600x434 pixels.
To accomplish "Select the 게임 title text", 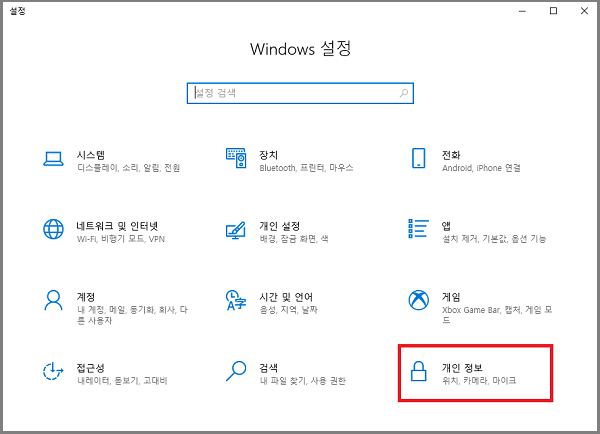I will click(x=451, y=297).
